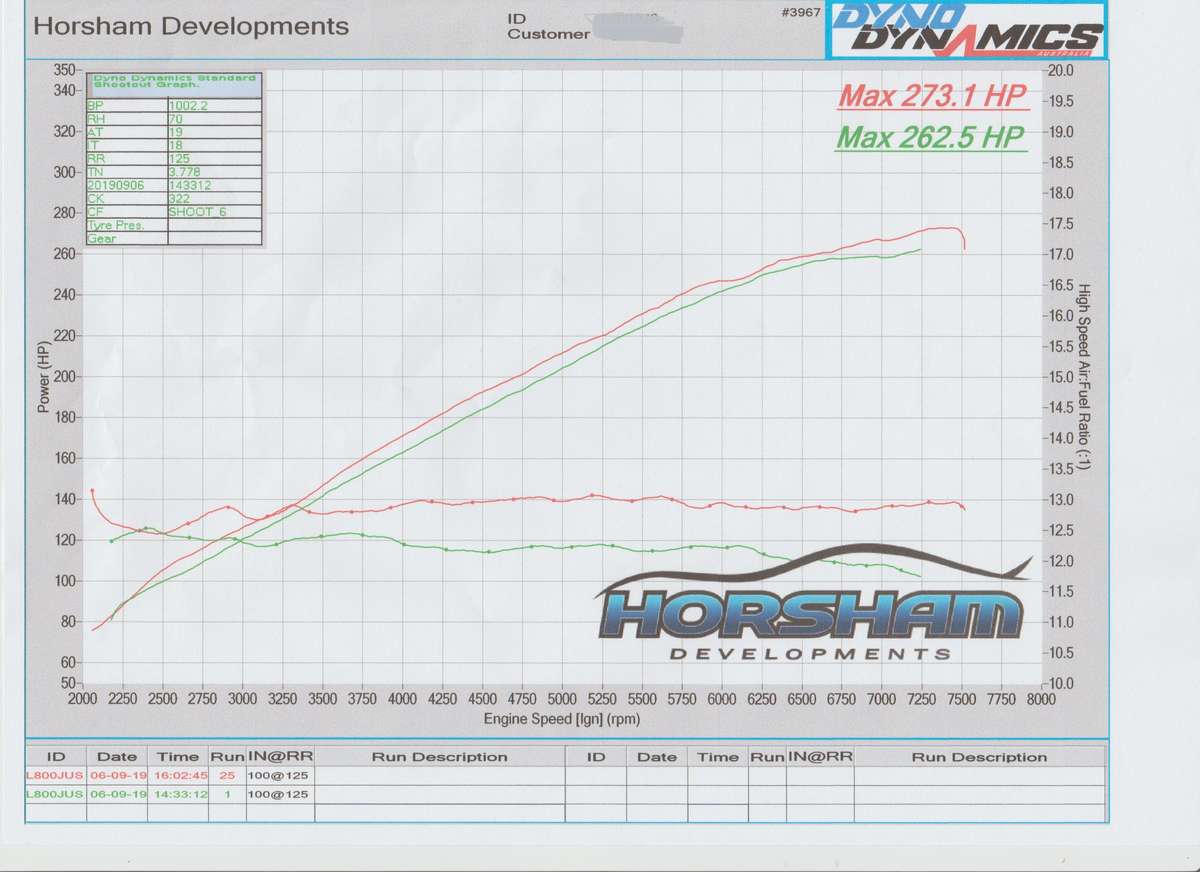Click the right Run Description column header
Viewport: 1200px width, 872px height.
(x=979, y=757)
